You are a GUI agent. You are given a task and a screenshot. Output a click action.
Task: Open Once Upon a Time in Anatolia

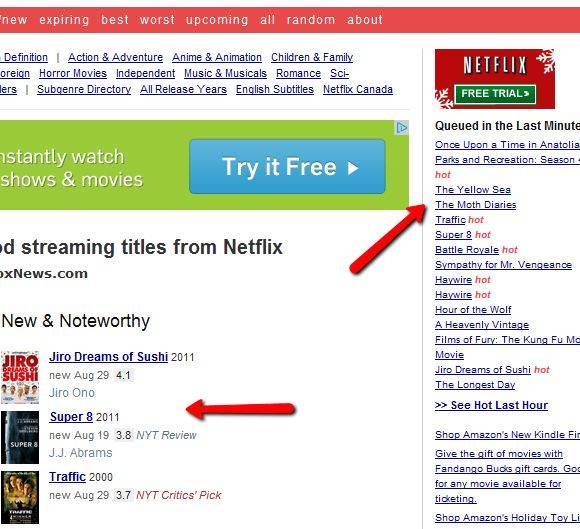(x=508, y=145)
